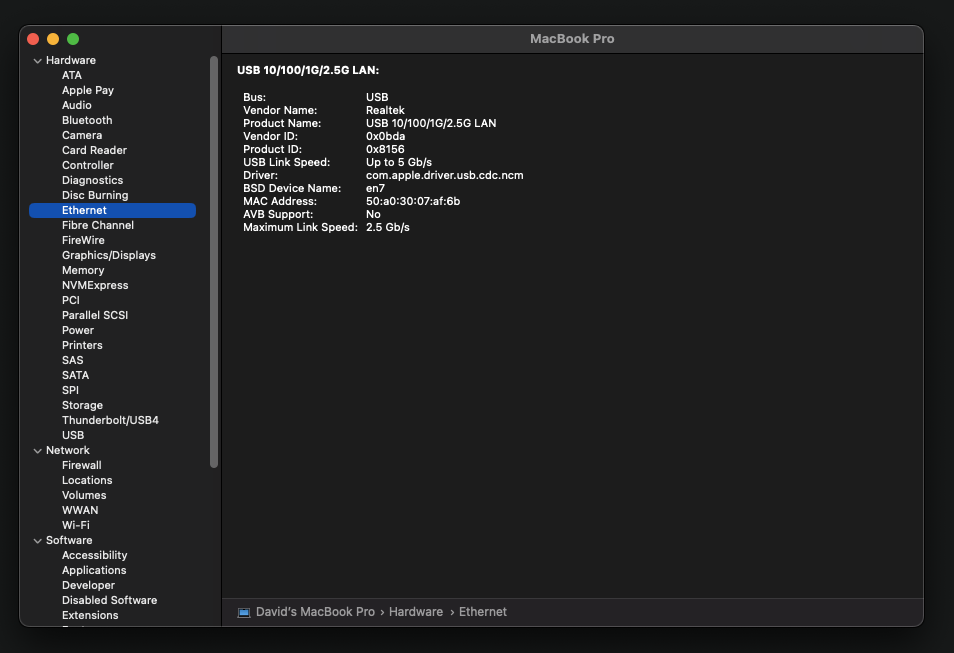The width and height of the screenshot is (954, 653).
Task: Select the USB sidebar row under Thunderbolt/USB4
Action: [73, 435]
